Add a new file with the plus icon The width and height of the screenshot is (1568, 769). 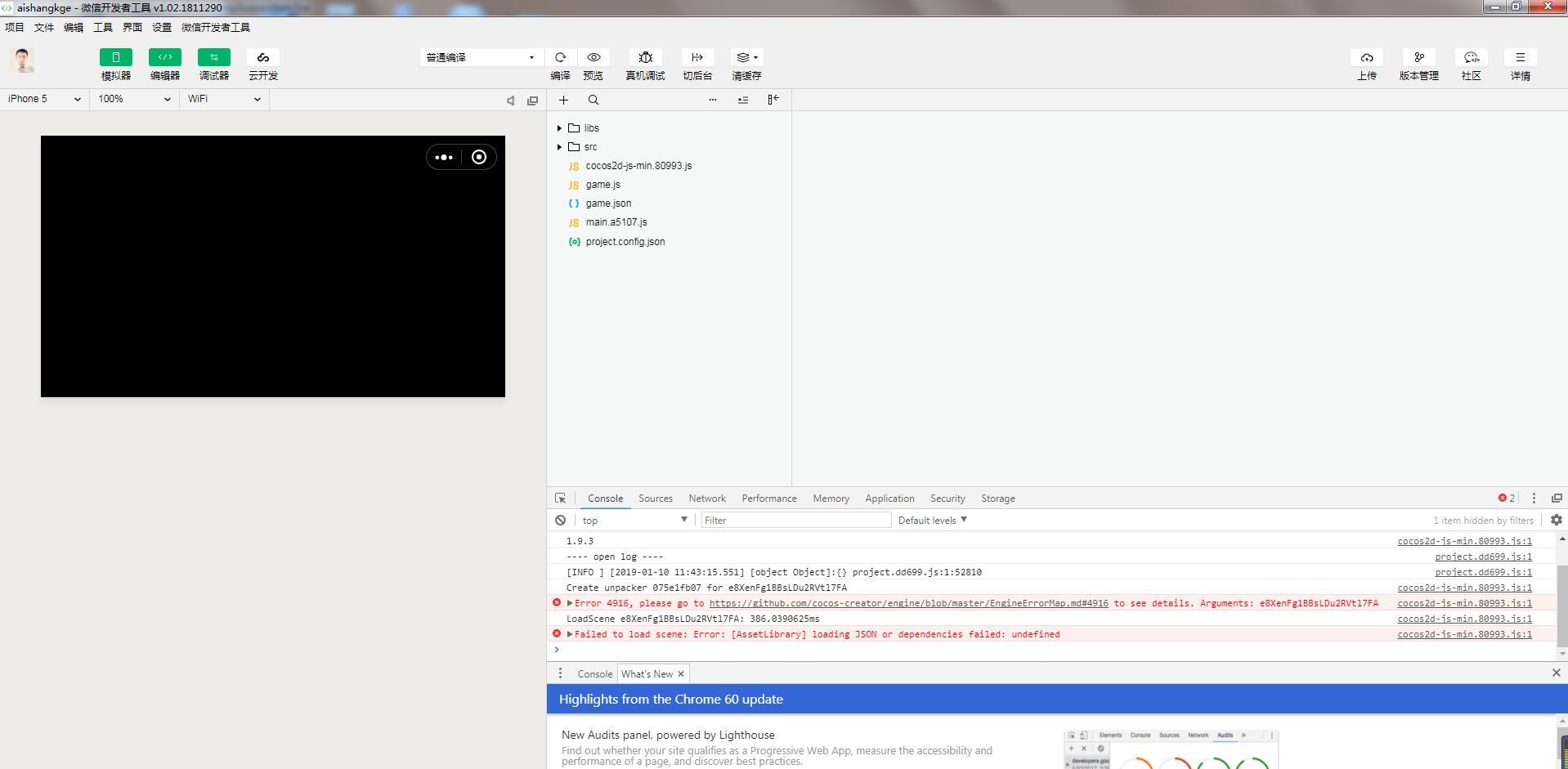563,100
